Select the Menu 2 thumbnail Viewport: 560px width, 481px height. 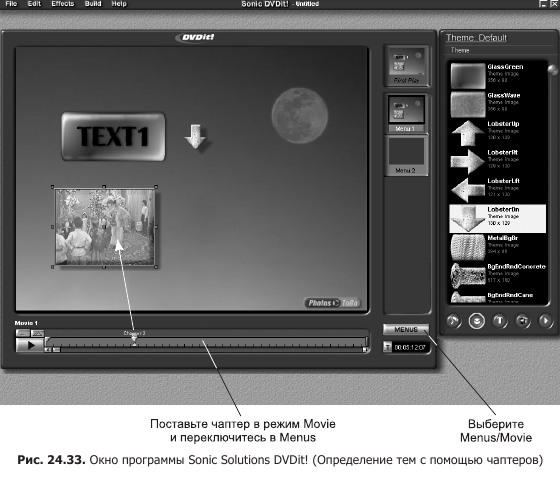406,156
